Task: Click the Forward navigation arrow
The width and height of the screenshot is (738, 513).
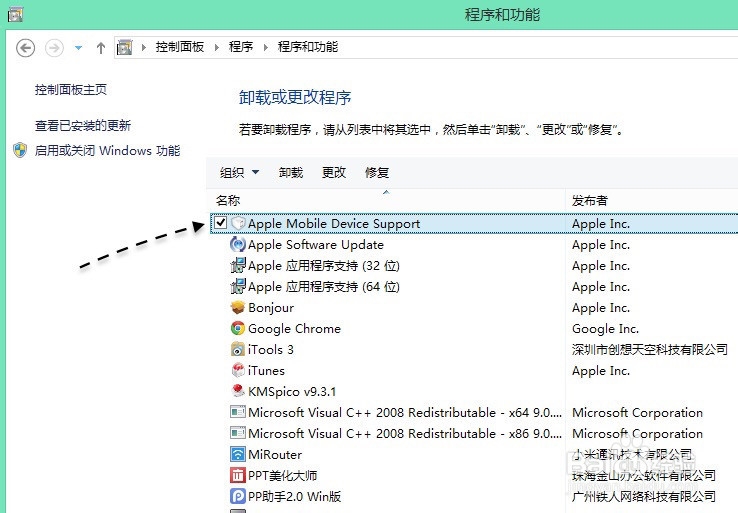Action: coord(54,48)
